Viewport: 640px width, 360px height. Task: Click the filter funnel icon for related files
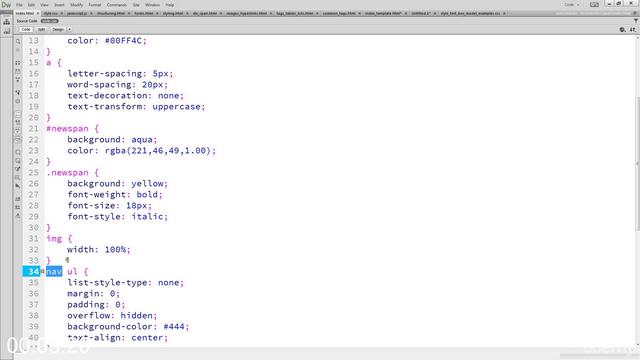636,20
